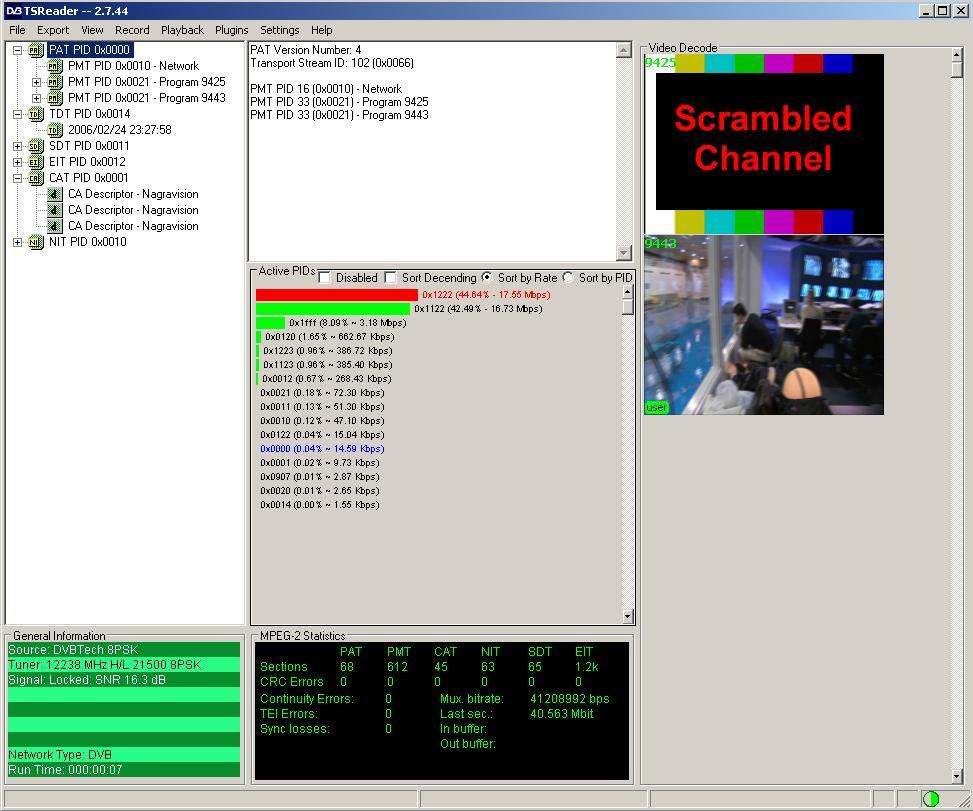Expand PMT PID 0x0021 Program 9443 node
The image size is (973, 811).
[36, 98]
